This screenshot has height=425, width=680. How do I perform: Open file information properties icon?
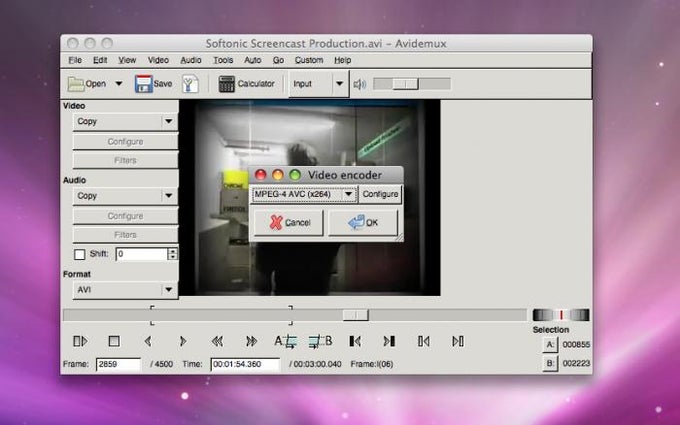click(x=190, y=84)
